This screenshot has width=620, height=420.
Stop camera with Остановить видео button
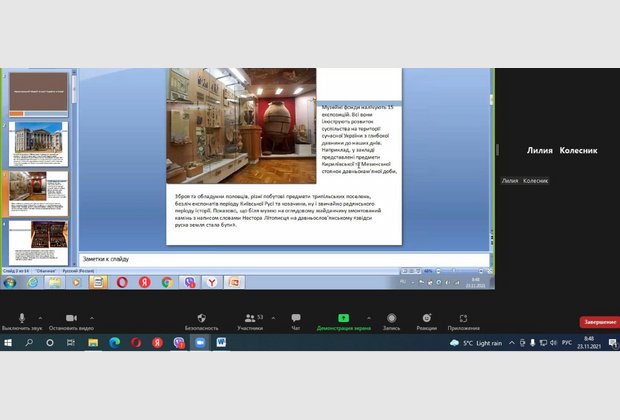pos(71,318)
